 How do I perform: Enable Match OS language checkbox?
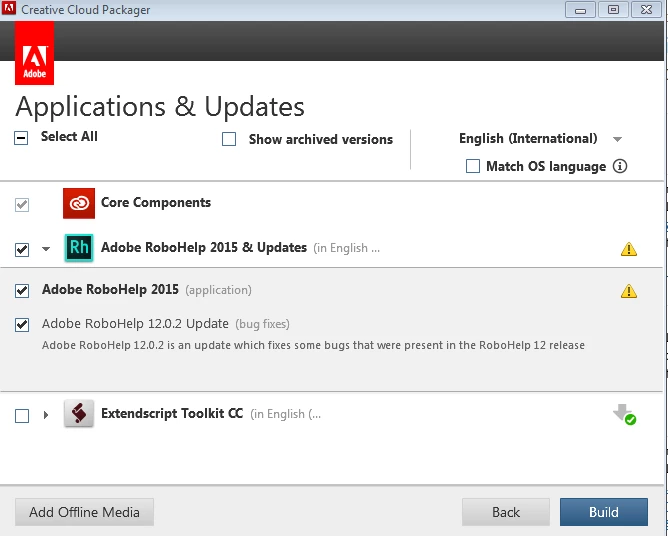click(473, 166)
